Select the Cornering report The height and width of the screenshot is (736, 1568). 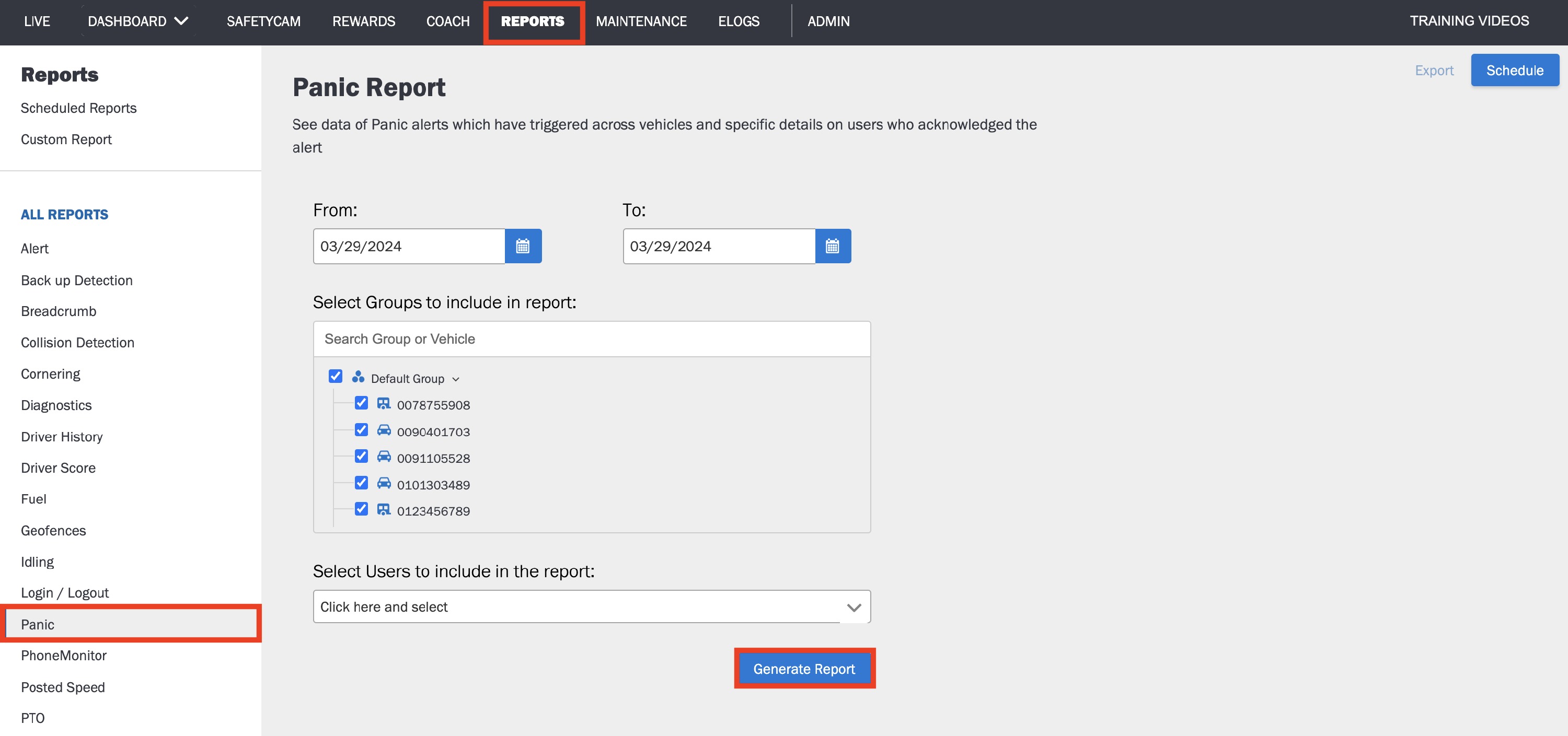click(x=51, y=374)
